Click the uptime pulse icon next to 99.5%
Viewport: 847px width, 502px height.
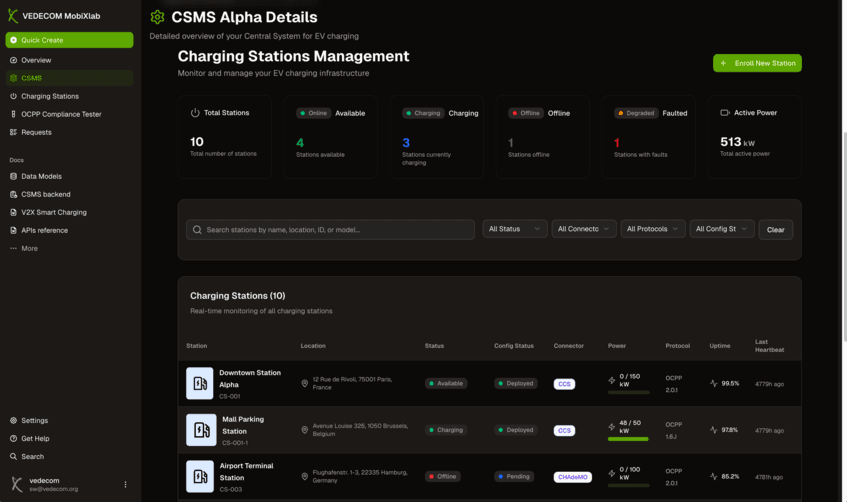[x=714, y=383]
